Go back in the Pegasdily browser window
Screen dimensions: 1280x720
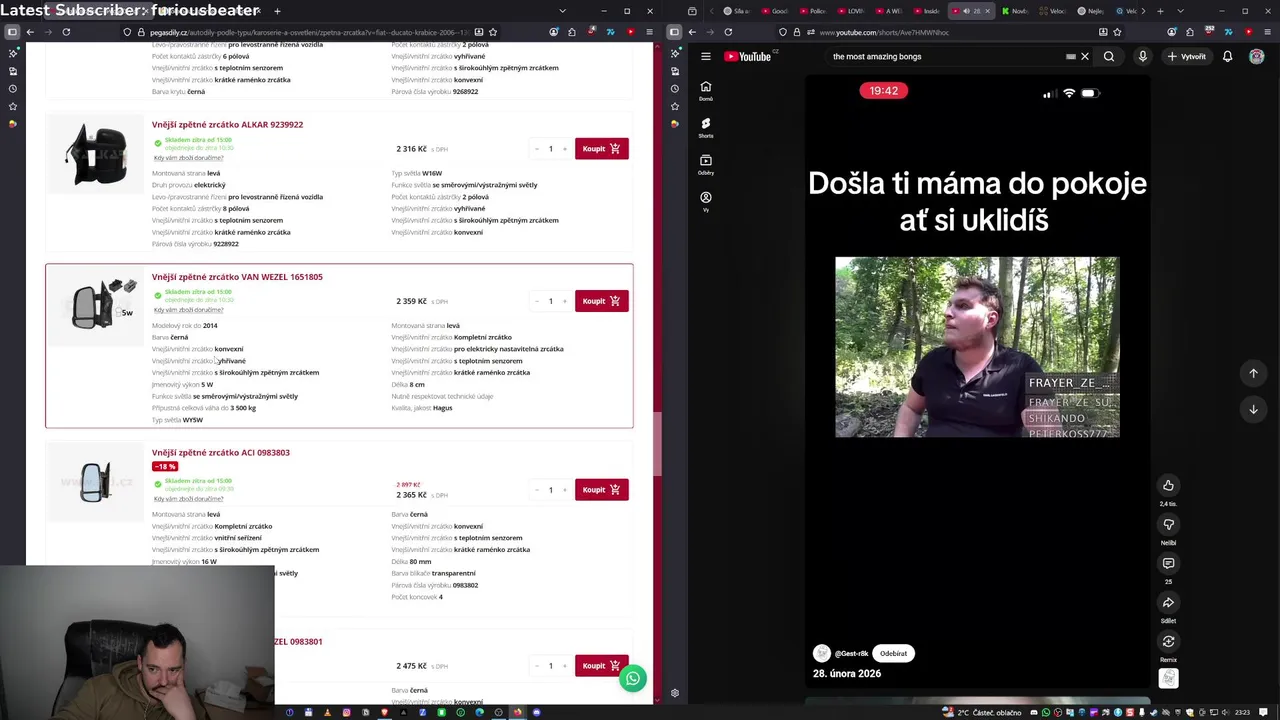tap(30, 32)
